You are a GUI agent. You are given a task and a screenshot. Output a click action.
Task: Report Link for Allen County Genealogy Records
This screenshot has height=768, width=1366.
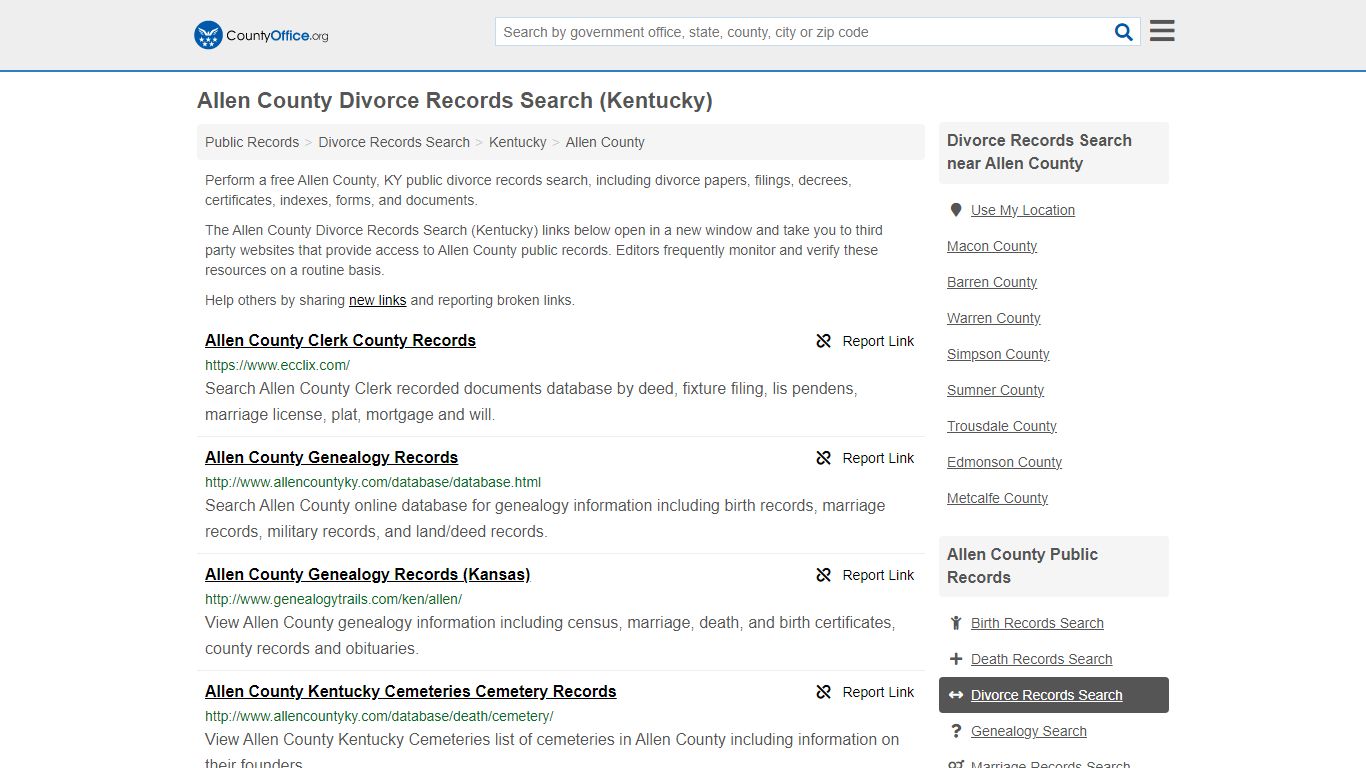point(878,458)
